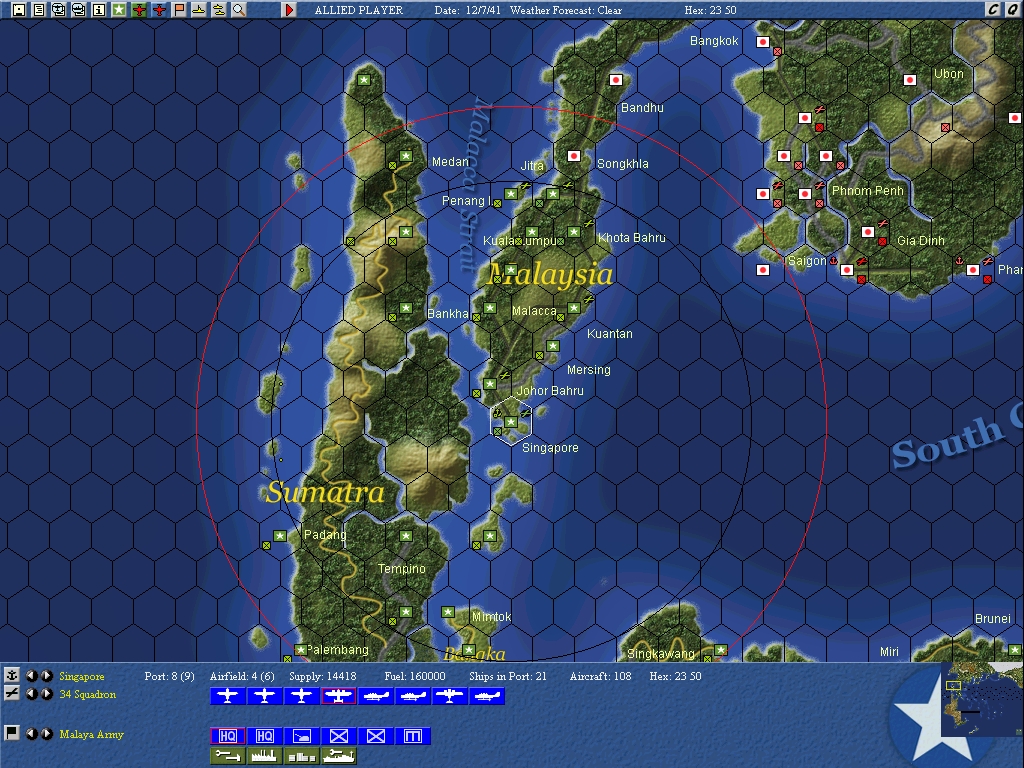Select the Songkhla Japanese base marker
The width and height of the screenshot is (1024, 768).
tap(573, 156)
